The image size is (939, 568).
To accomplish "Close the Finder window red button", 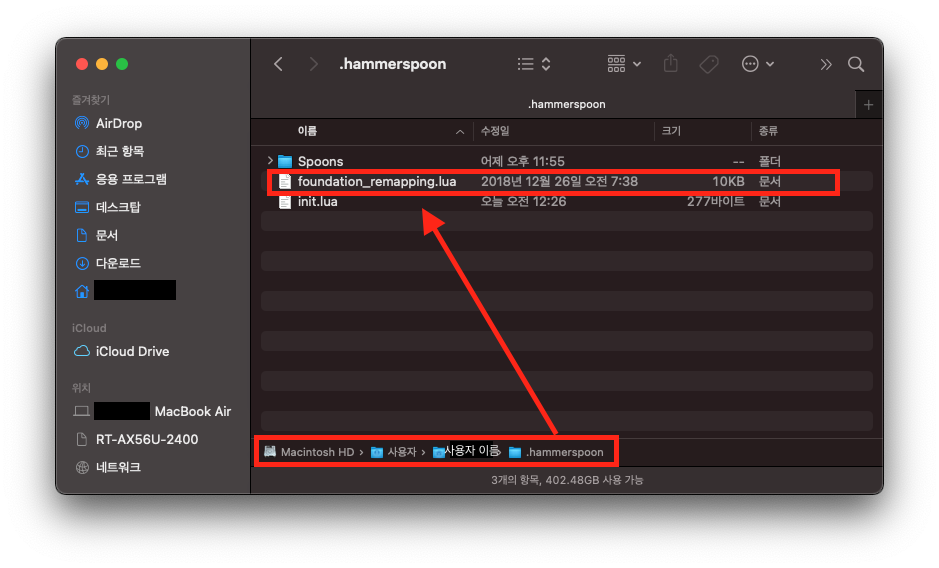I will [x=82, y=64].
